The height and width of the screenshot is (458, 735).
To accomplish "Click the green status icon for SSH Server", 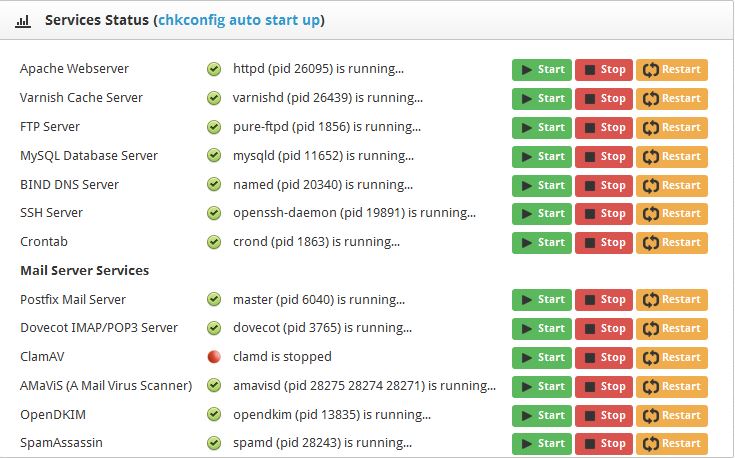I will point(214,213).
